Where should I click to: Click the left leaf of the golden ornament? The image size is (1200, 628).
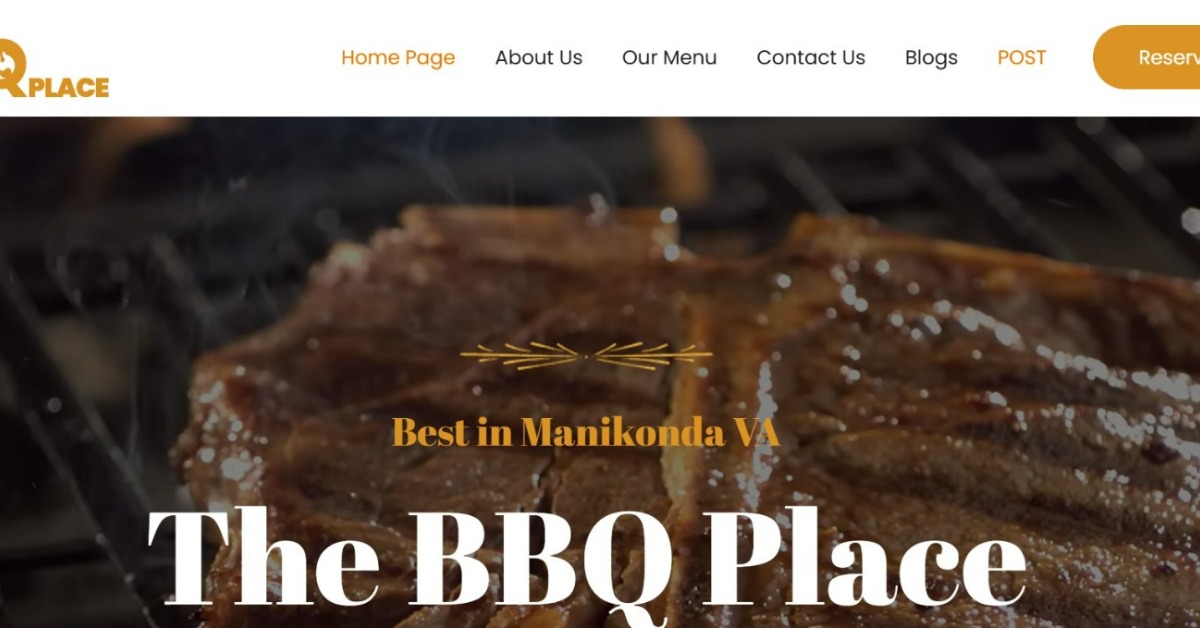(x=519, y=354)
